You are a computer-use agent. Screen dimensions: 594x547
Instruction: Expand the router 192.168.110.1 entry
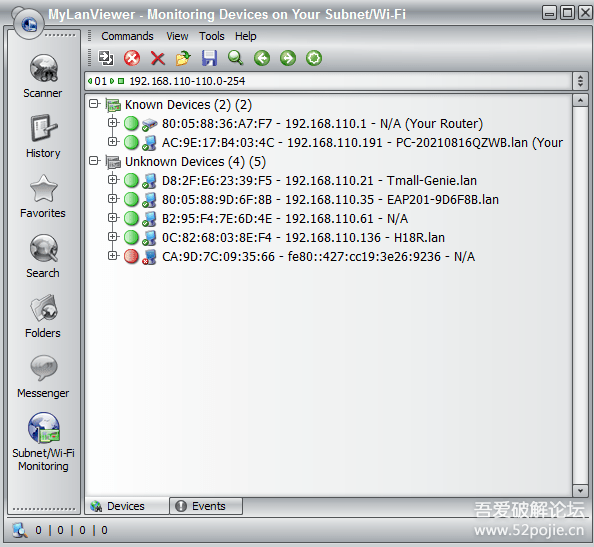pyautogui.click(x=112, y=123)
